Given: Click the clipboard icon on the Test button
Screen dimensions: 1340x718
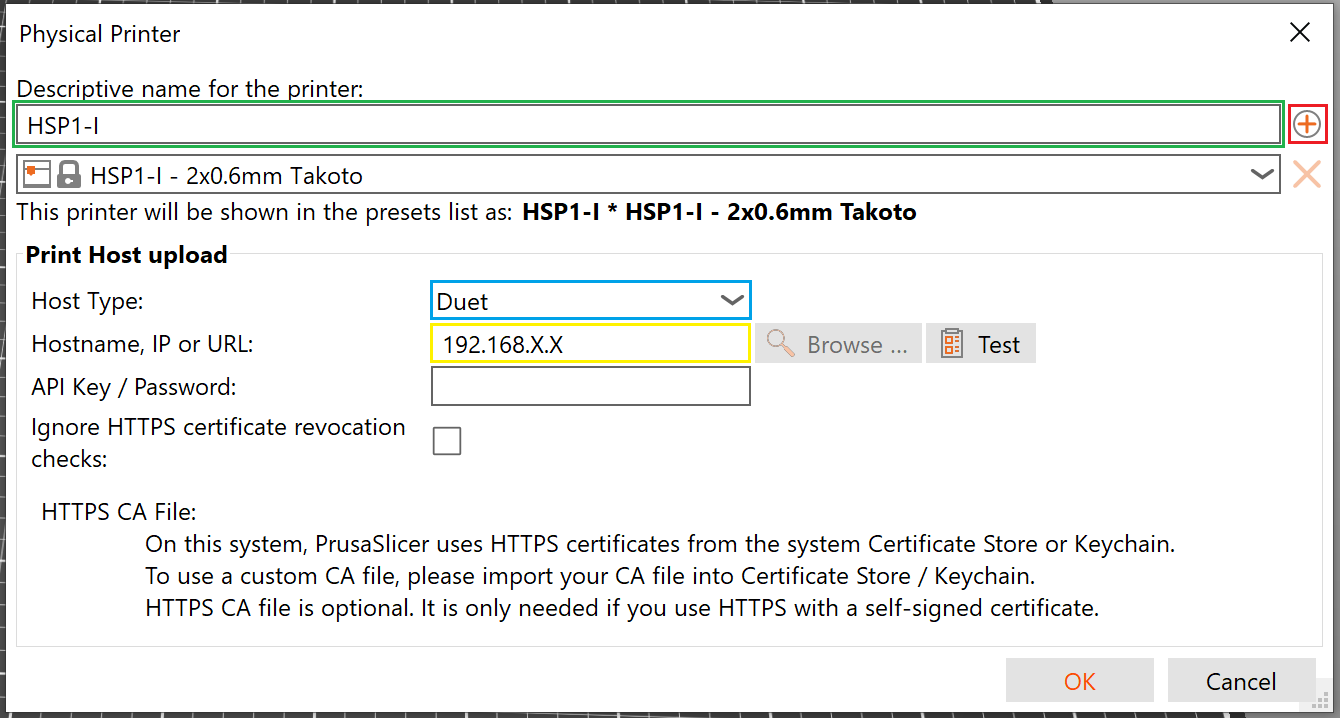Looking at the screenshot, I should pyautogui.click(x=952, y=344).
